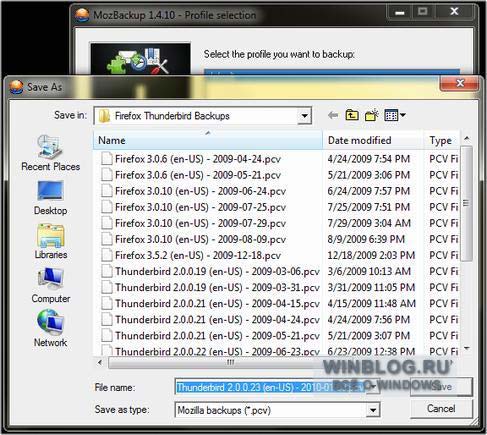Open the File name history dropdown arrow
Screen dimensions: 487x435
coord(373,387)
